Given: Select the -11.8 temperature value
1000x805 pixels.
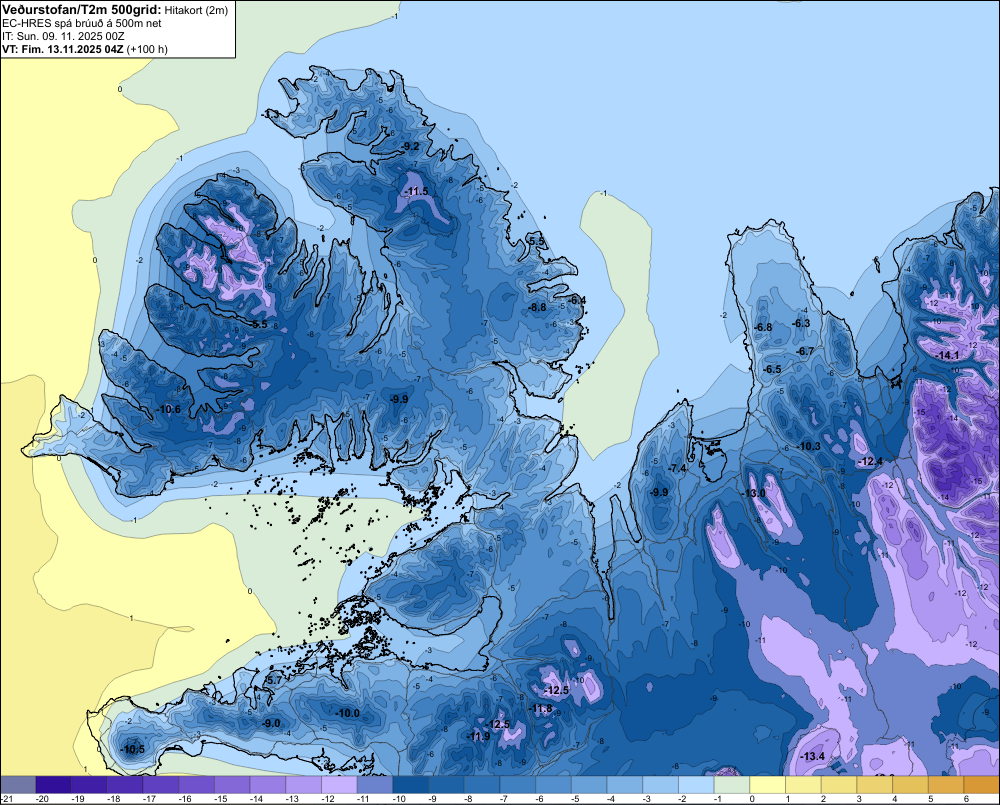Looking at the screenshot, I should tap(541, 708).
